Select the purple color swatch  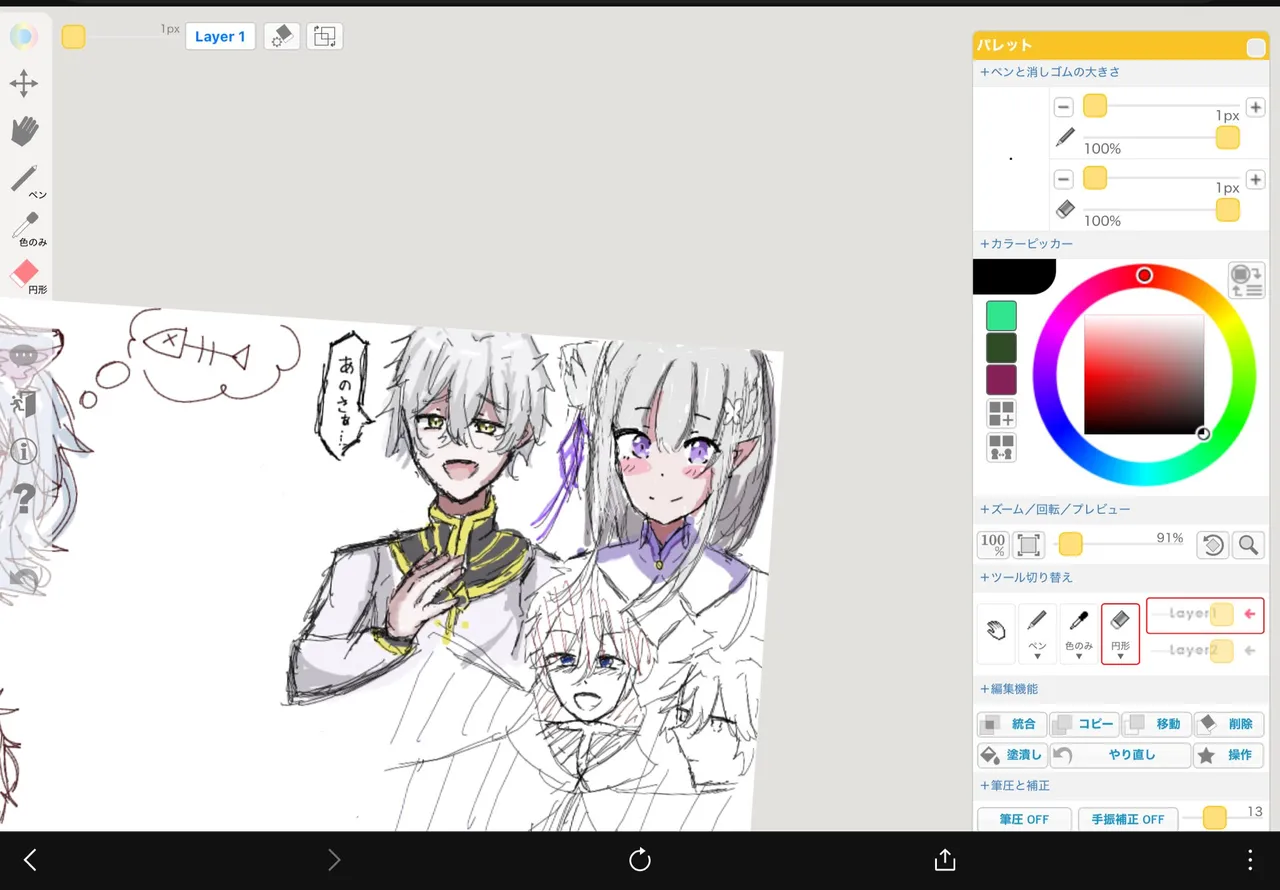coord(1001,380)
